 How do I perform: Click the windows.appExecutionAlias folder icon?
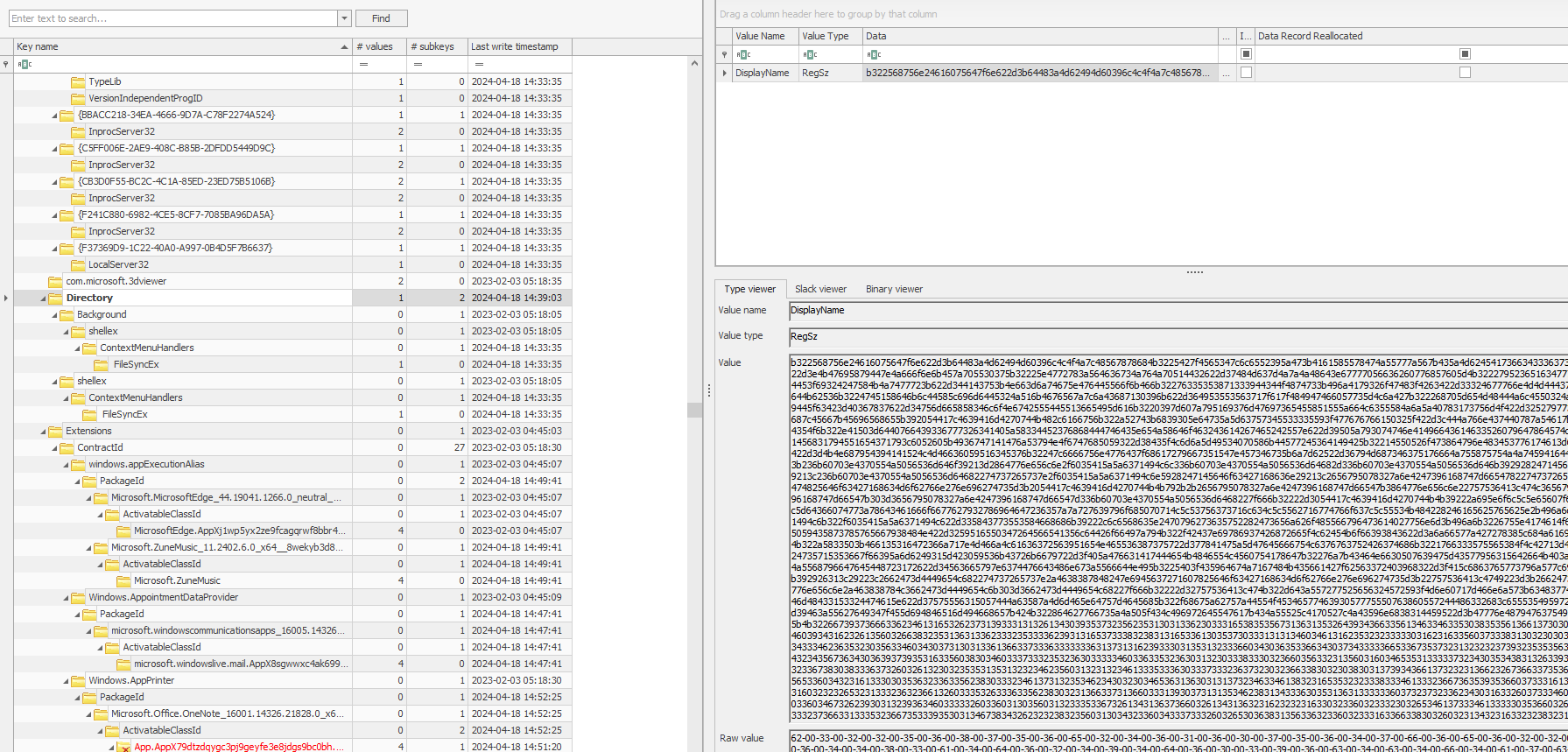(78, 464)
